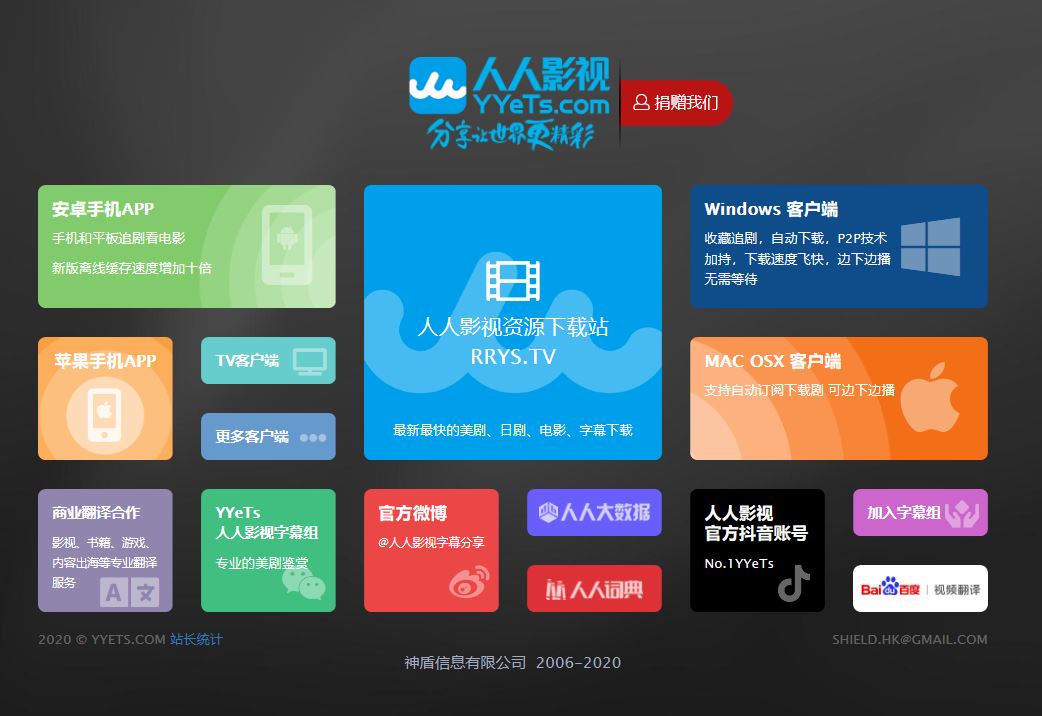Click the Windows logo icon
The width and height of the screenshot is (1042, 716).
pyautogui.click(x=930, y=247)
